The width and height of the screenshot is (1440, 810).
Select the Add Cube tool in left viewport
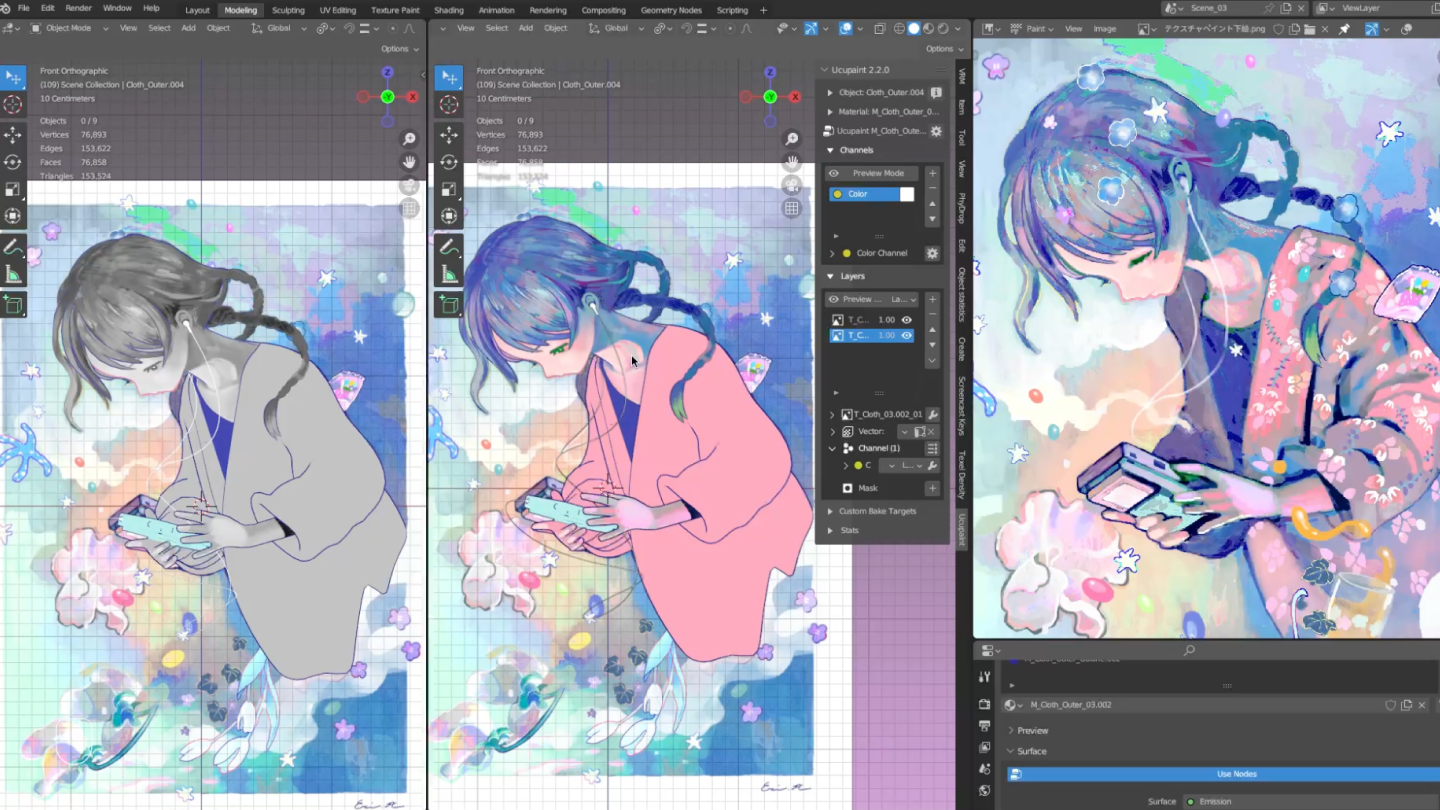coord(13,304)
